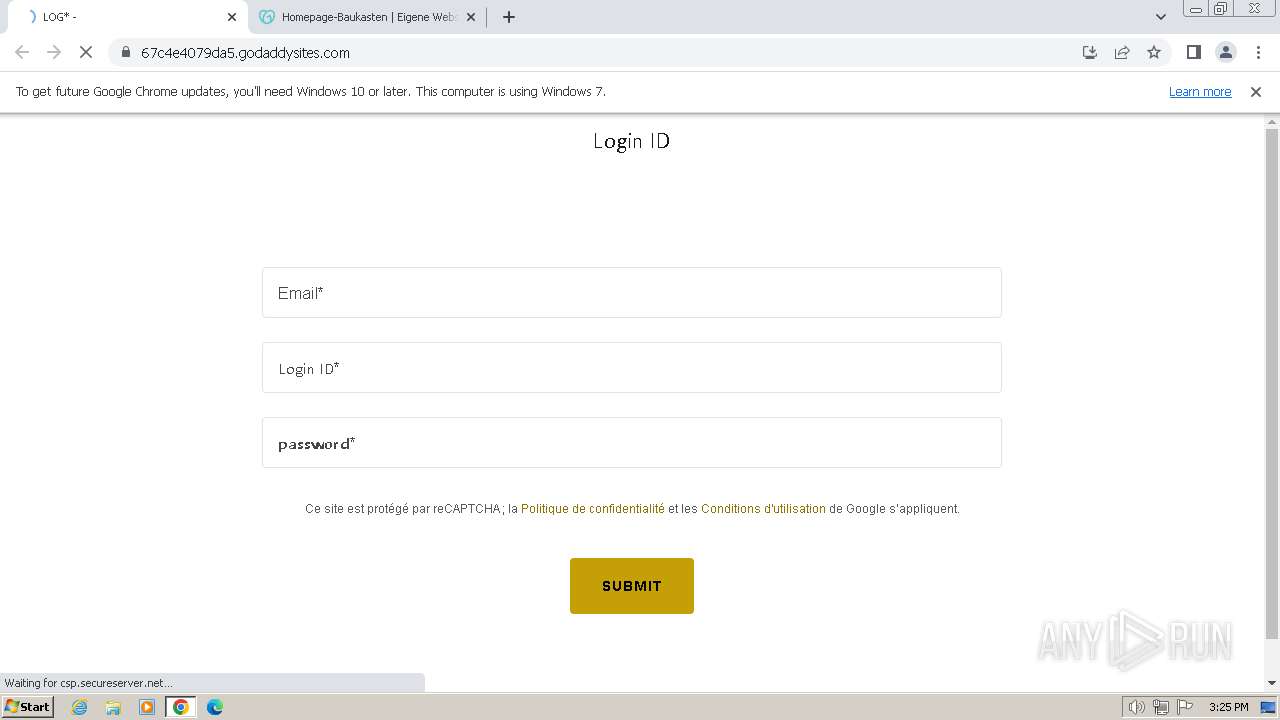This screenshot has width=1280, height=720.
Task: Install or download page icon in address bar
Action: pos(1090,52)
